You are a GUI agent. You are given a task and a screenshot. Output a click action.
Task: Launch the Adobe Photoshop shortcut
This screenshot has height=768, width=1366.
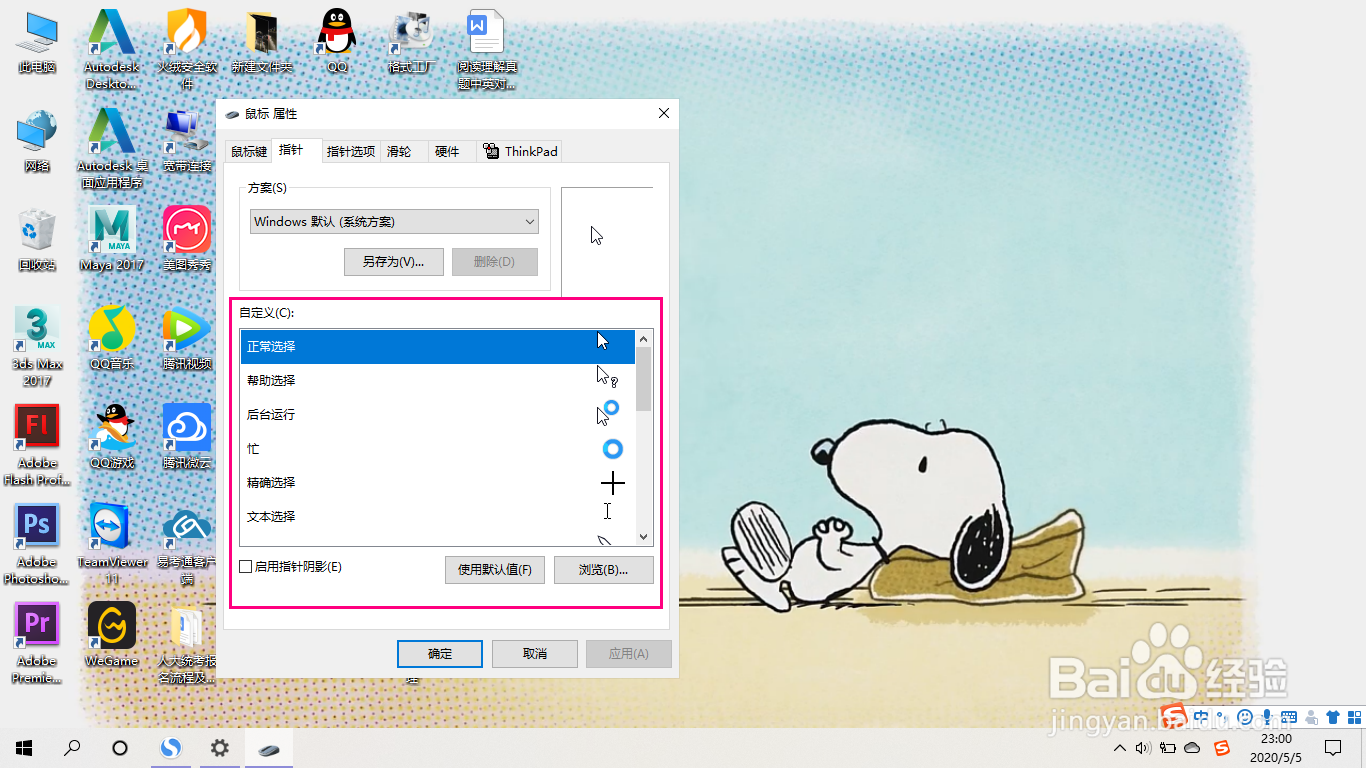[37, 544]
